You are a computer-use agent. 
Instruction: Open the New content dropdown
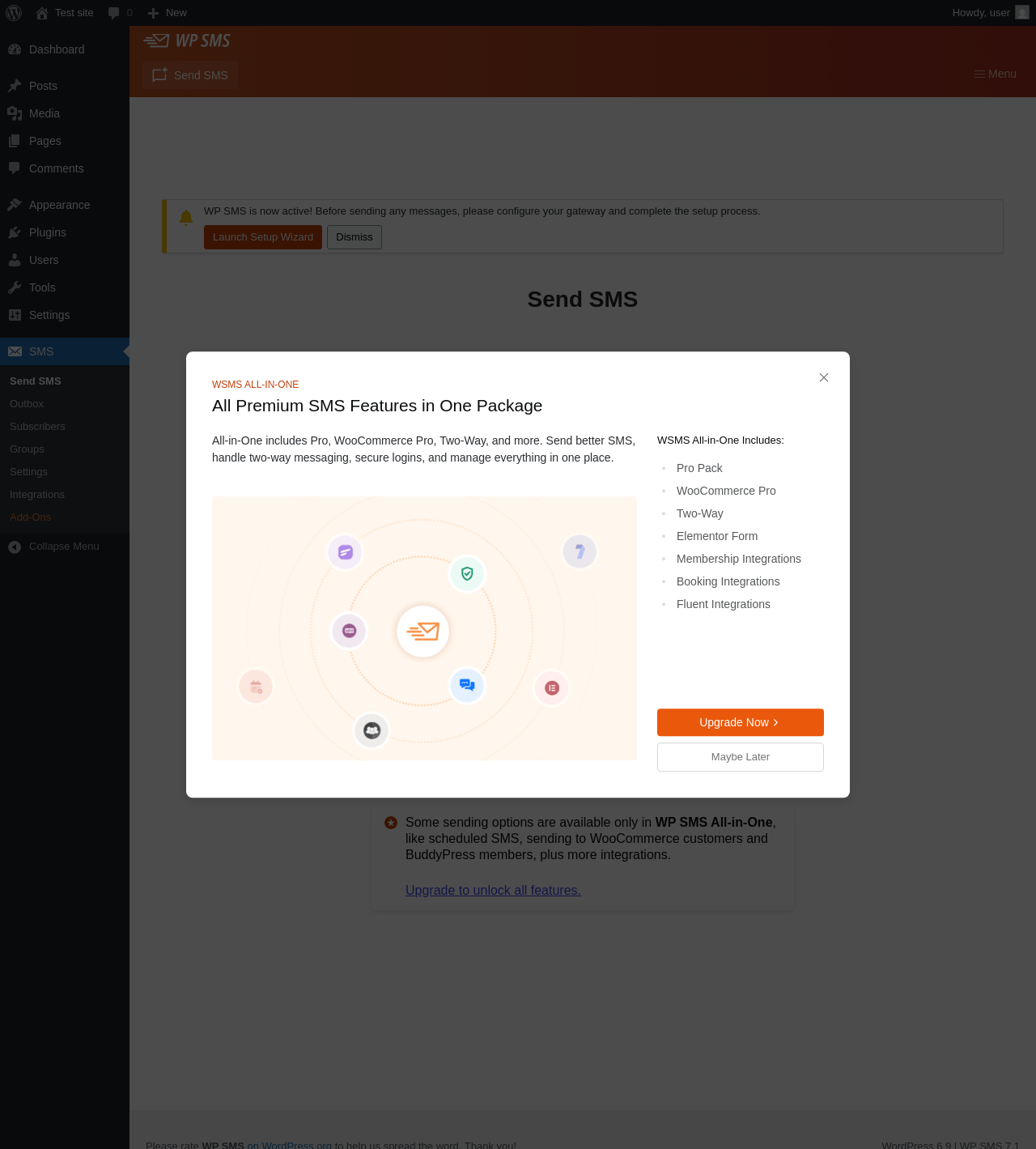coord(168,13)
